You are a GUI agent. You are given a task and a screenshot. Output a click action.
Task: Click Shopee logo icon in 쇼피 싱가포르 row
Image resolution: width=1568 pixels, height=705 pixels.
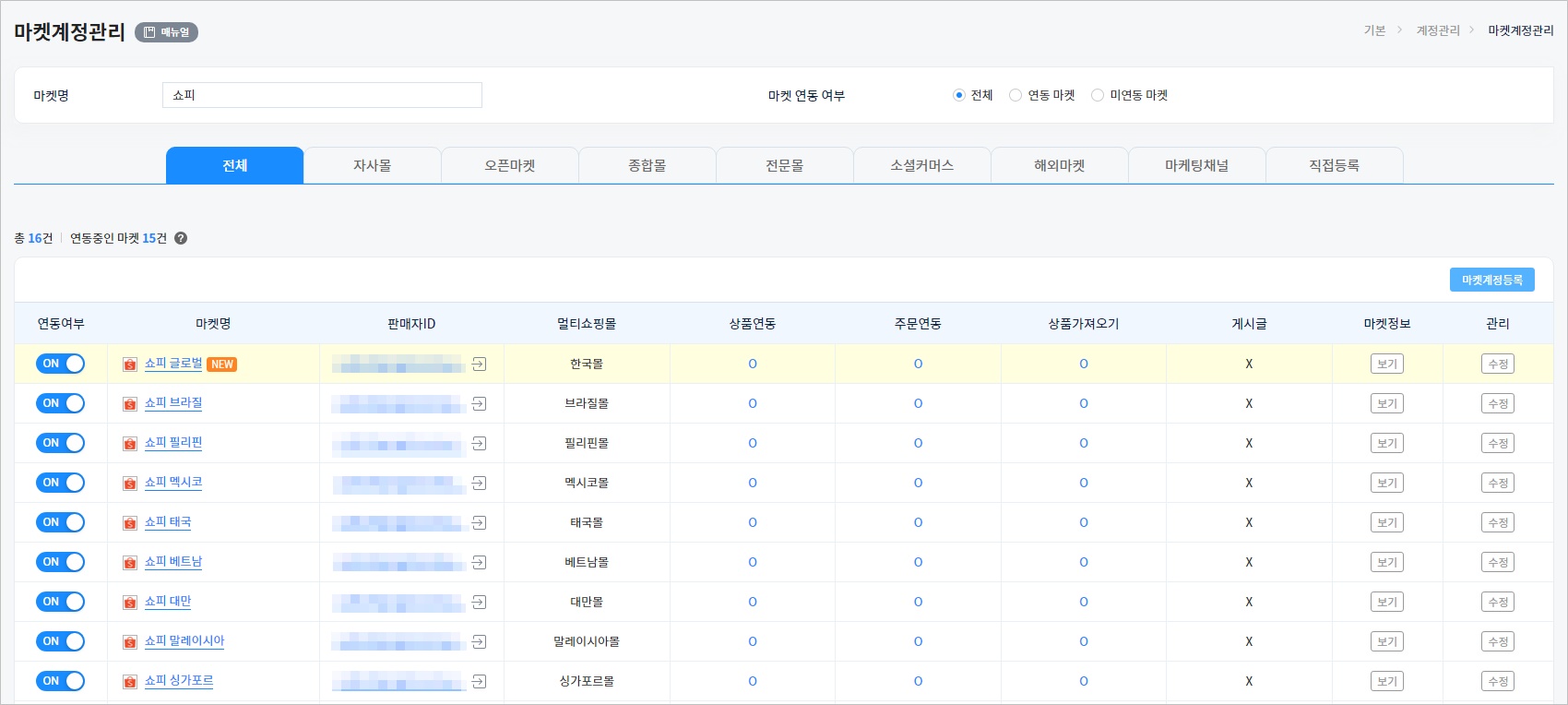pos(130,682)
